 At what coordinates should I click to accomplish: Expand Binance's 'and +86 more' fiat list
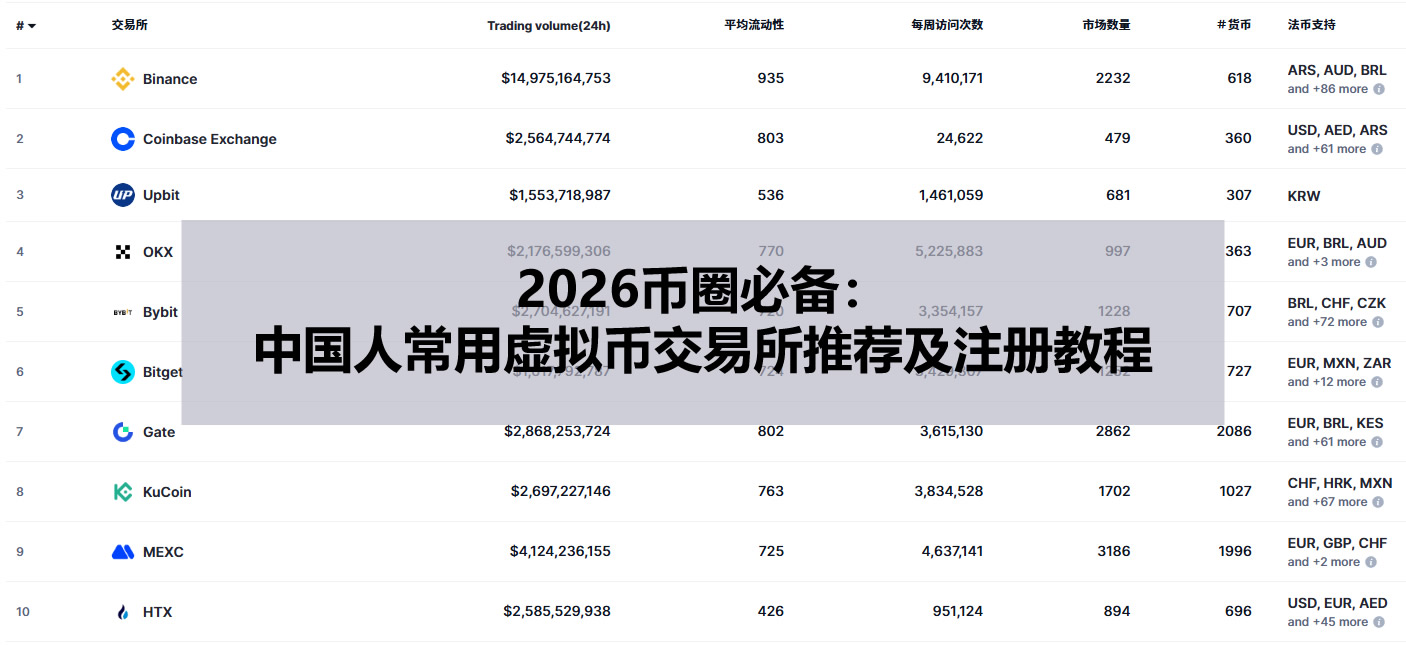1327,89
